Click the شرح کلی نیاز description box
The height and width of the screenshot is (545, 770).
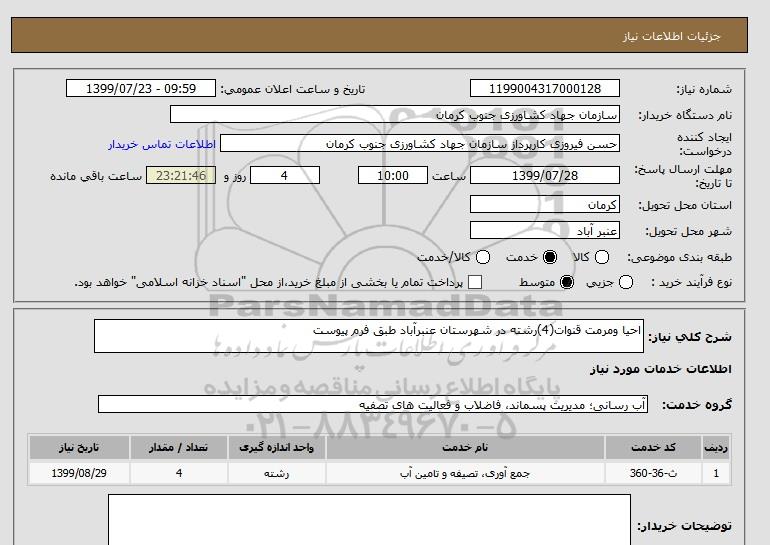click(369, 337)
